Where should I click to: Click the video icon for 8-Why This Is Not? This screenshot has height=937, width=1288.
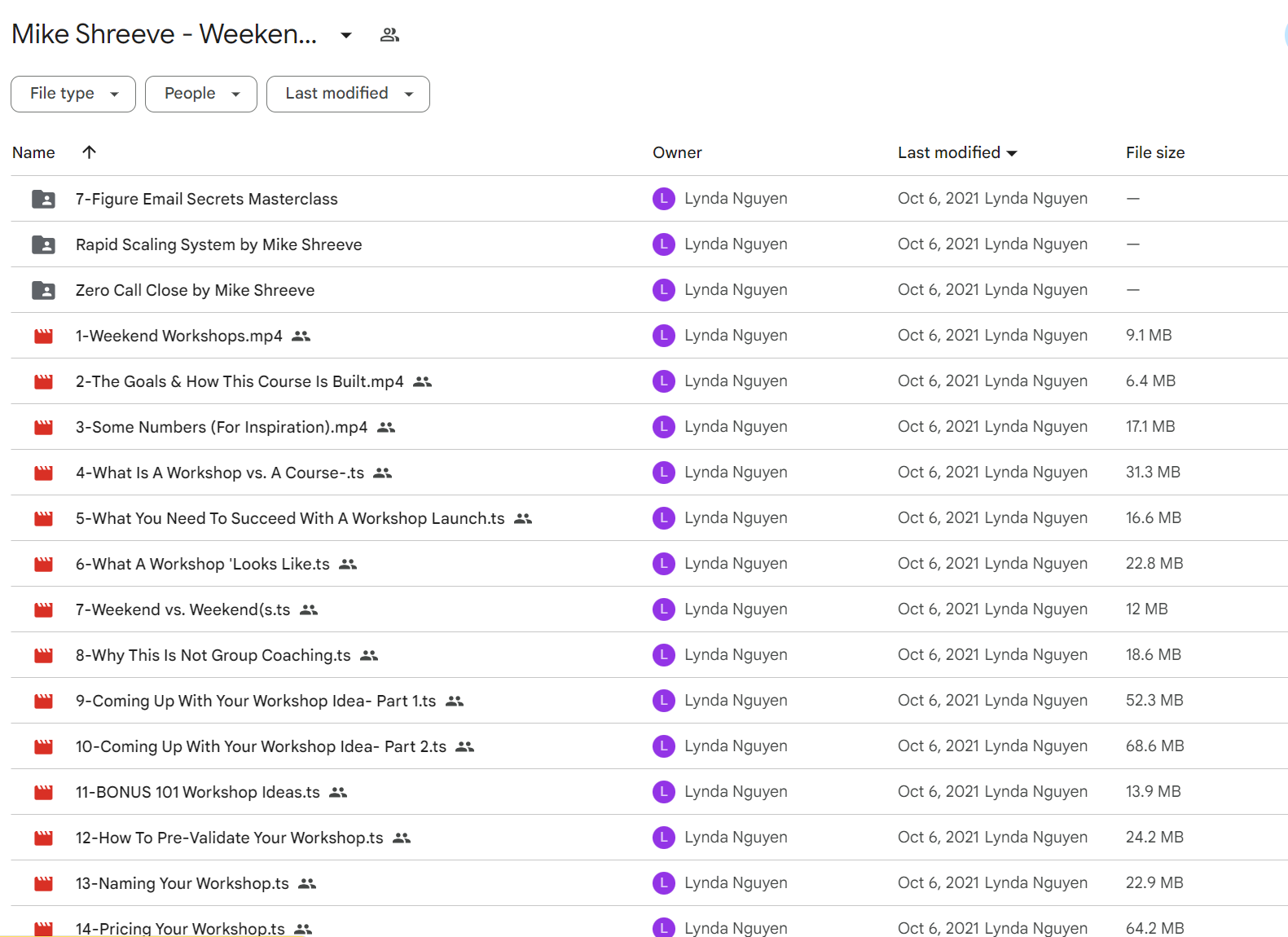point(43,655)
